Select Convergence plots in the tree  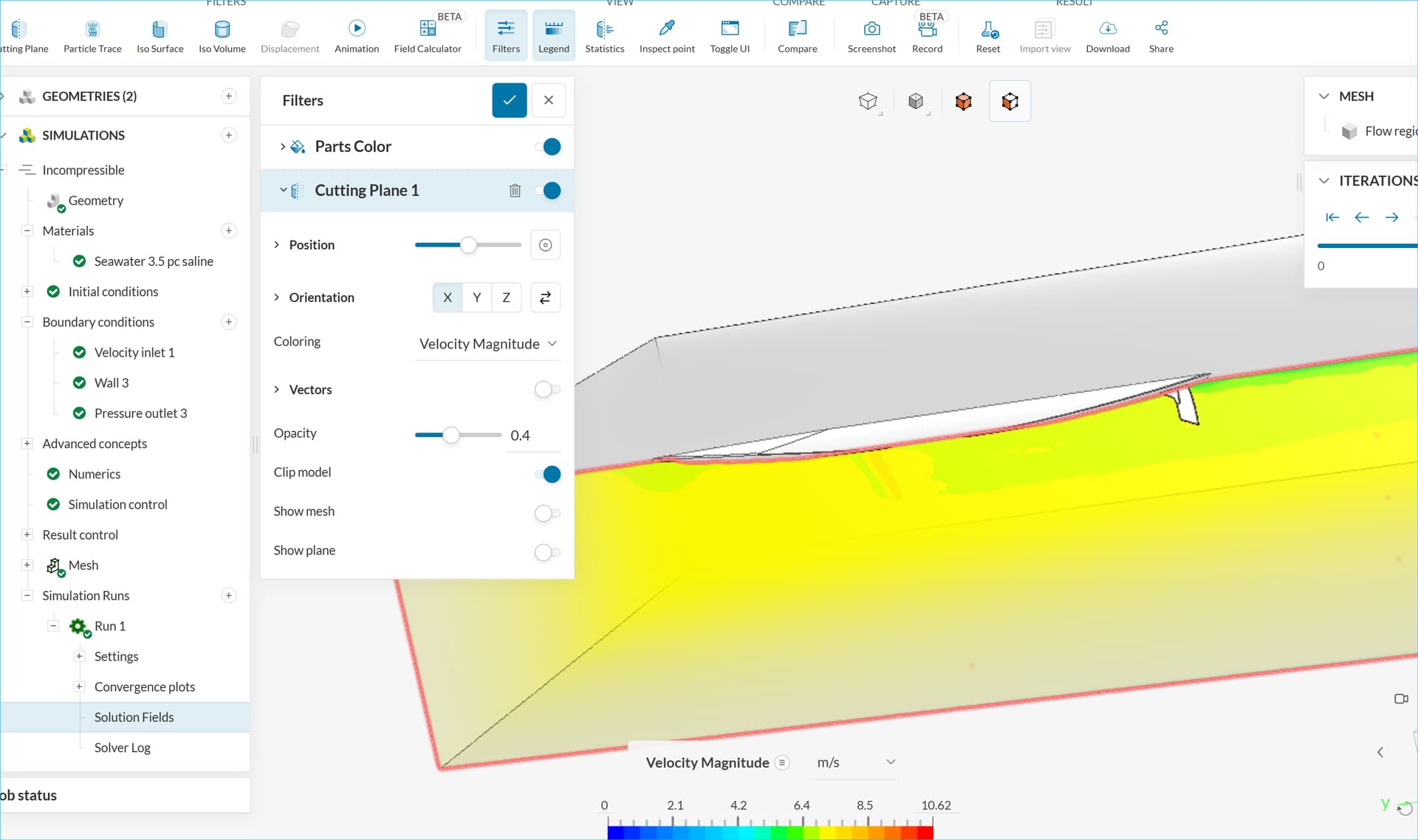pyautogui.click(x=145, y=686)
